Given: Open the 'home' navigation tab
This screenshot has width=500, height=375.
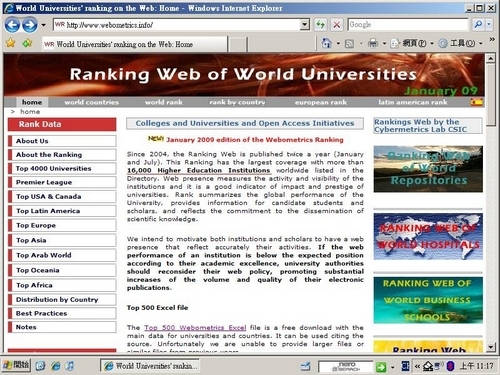Looking at the screenshot, I should 32,102.
